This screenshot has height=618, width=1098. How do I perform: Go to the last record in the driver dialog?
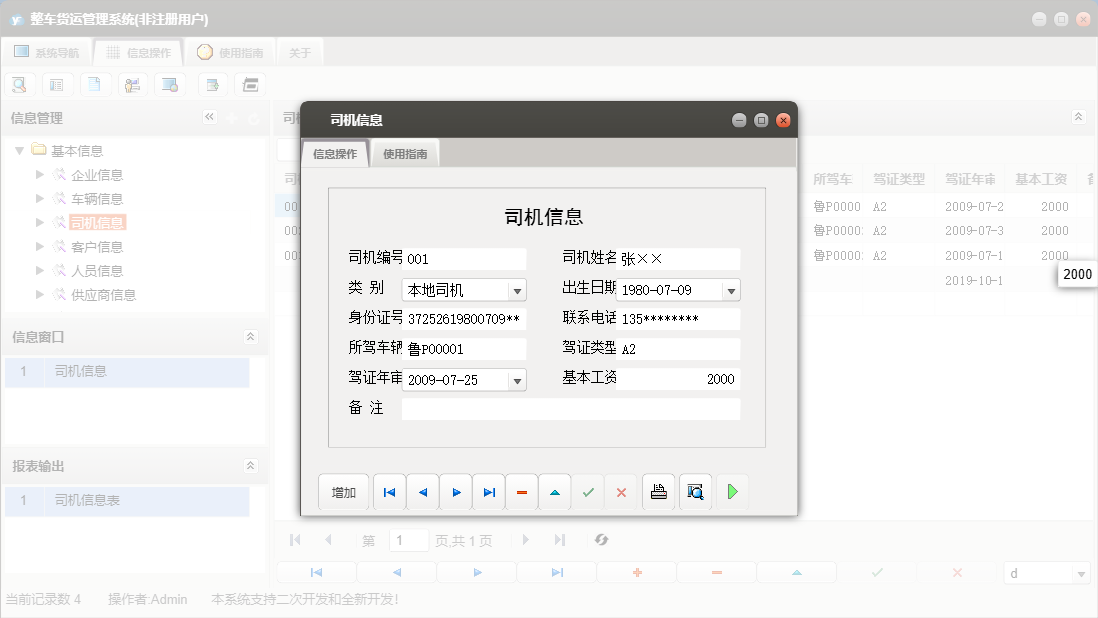click(x=488, y=491)
